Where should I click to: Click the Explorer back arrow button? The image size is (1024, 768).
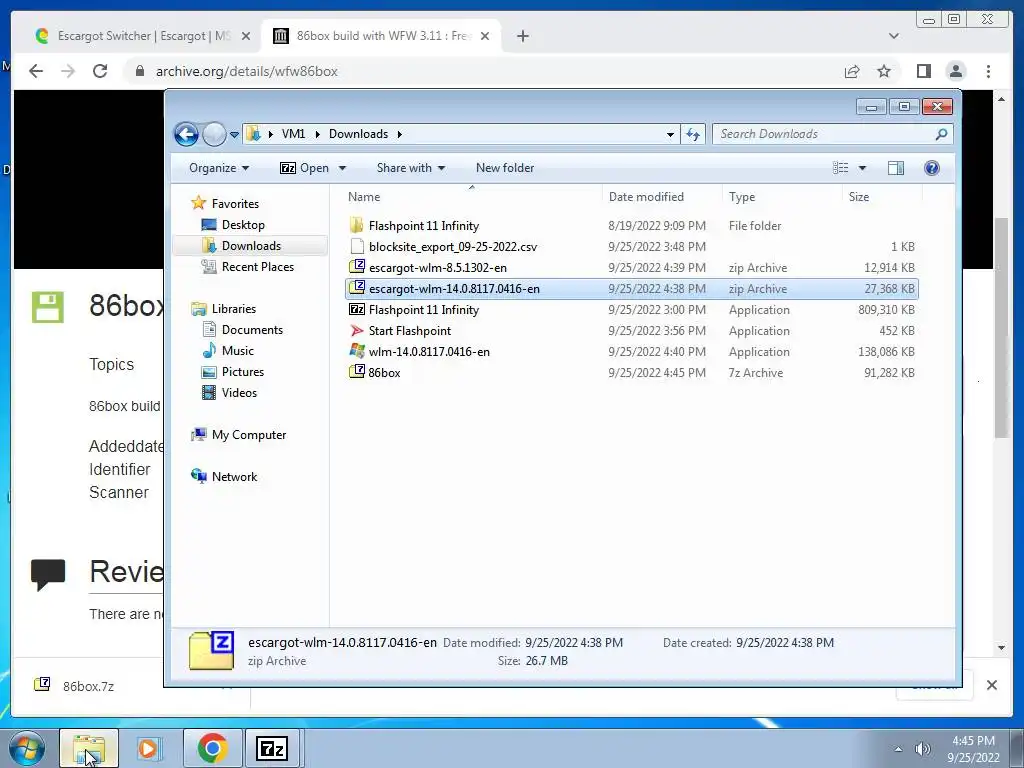tap(186, 135)
